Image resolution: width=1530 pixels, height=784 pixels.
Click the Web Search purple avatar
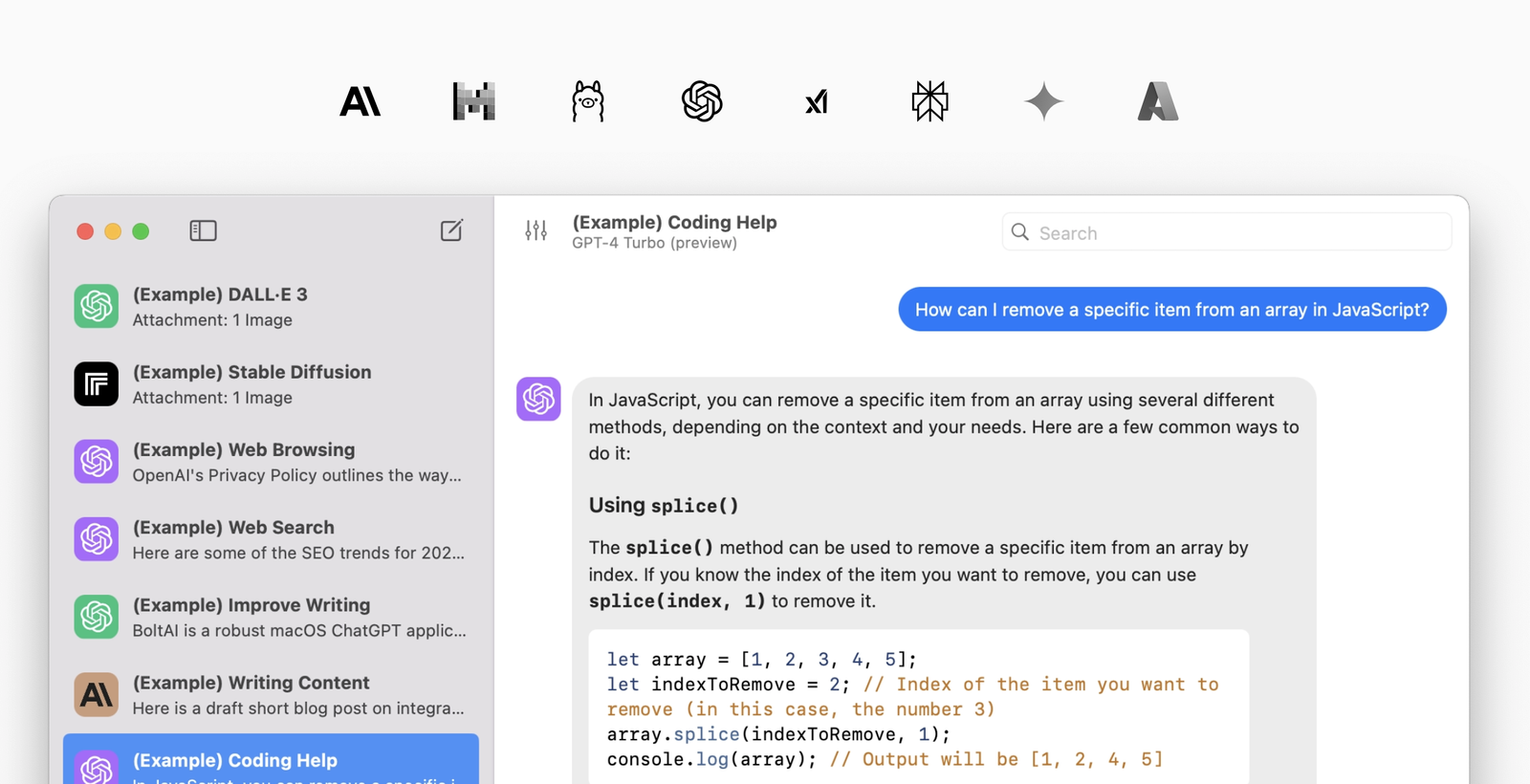pyautogui.click(x=97, y=539)
